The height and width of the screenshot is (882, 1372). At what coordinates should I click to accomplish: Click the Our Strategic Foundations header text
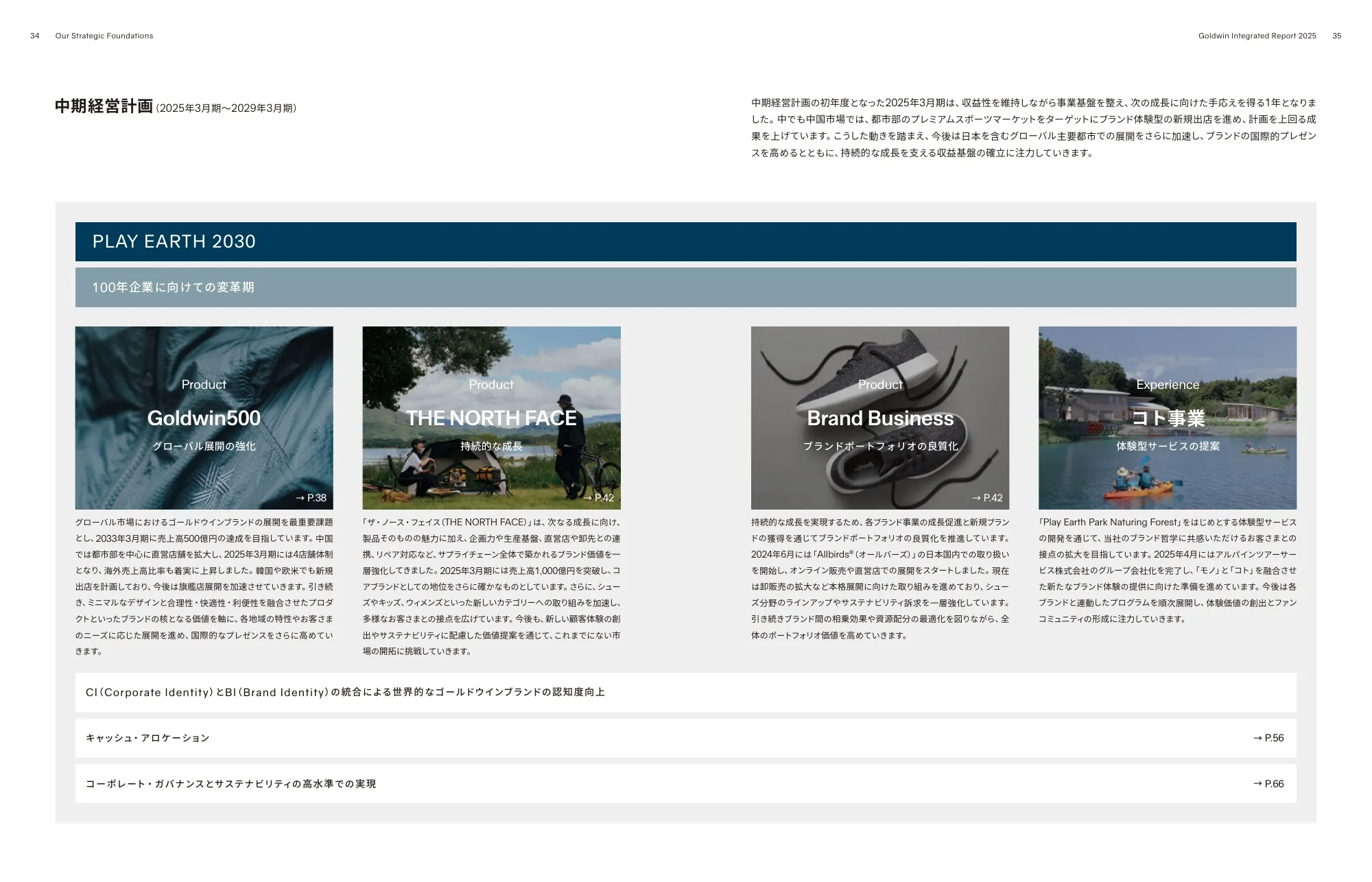[x=104, y=36]
